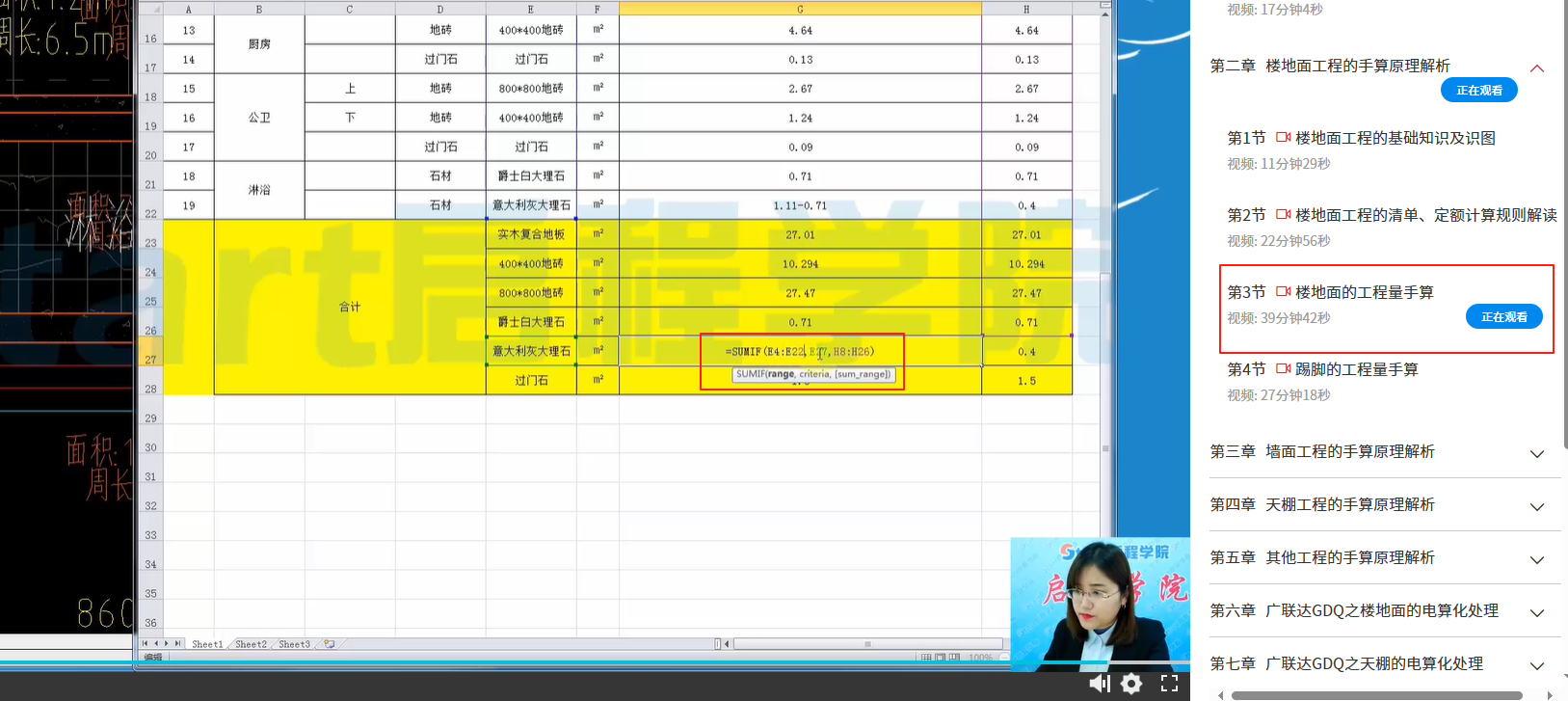Select row 23 header
Image resolution: width=1568 pixels, height=701 pixels.
pos(150,234)
